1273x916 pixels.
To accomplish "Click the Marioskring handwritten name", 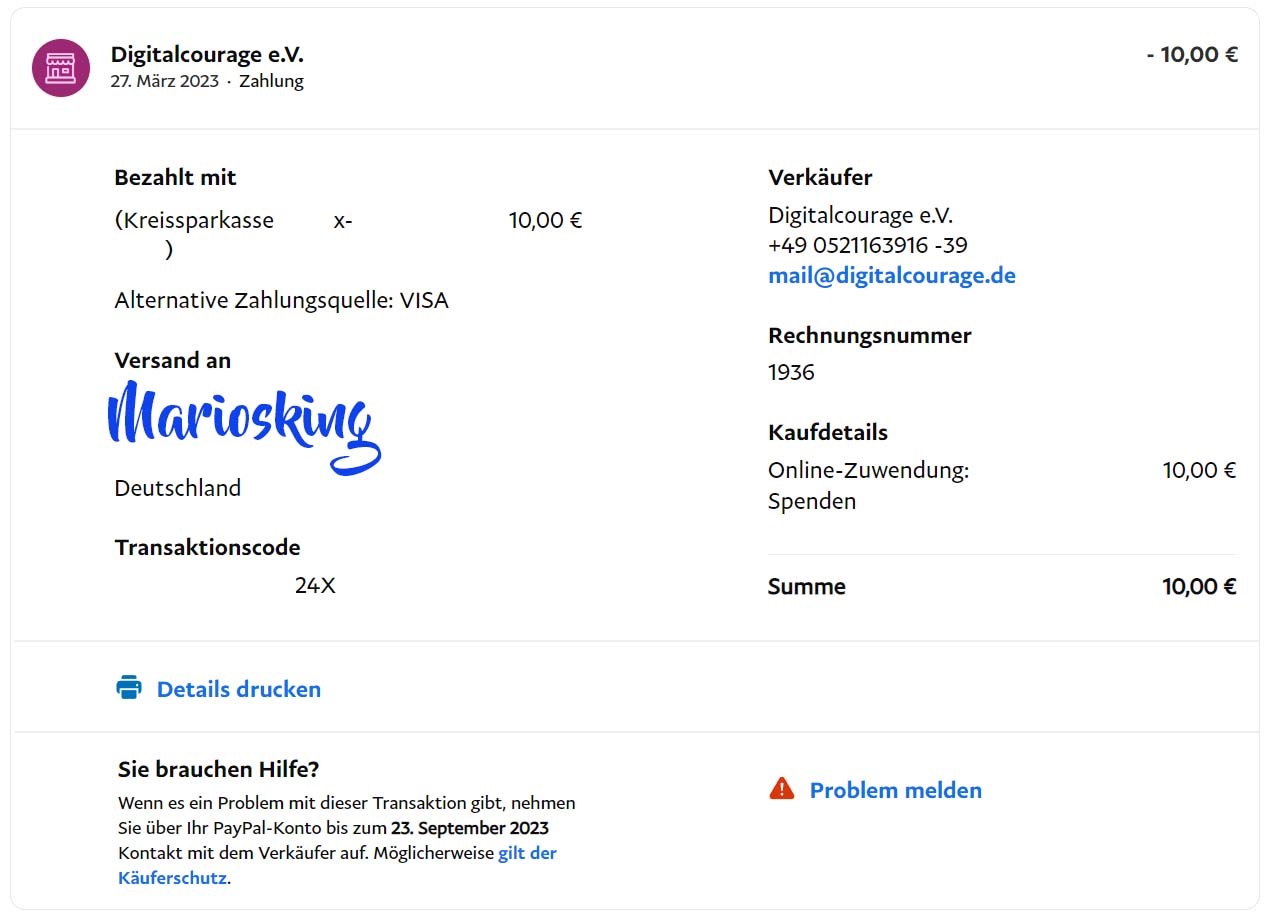I will (x=243, y=422).
